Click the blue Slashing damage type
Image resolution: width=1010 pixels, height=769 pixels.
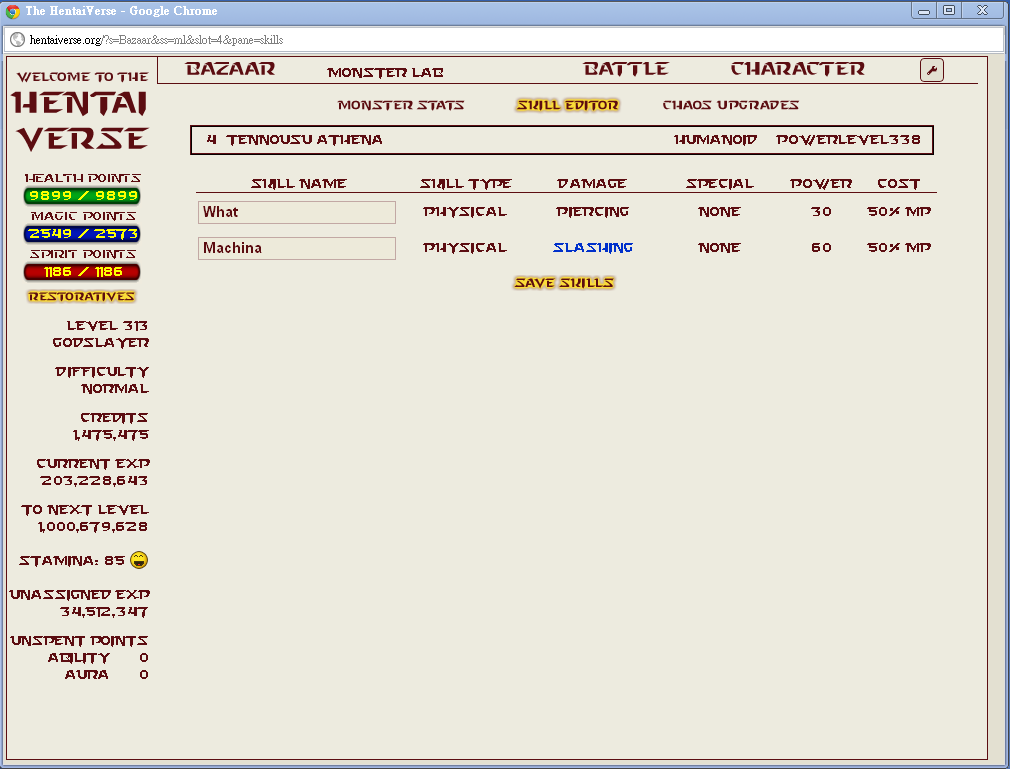(x=593, y=248)
